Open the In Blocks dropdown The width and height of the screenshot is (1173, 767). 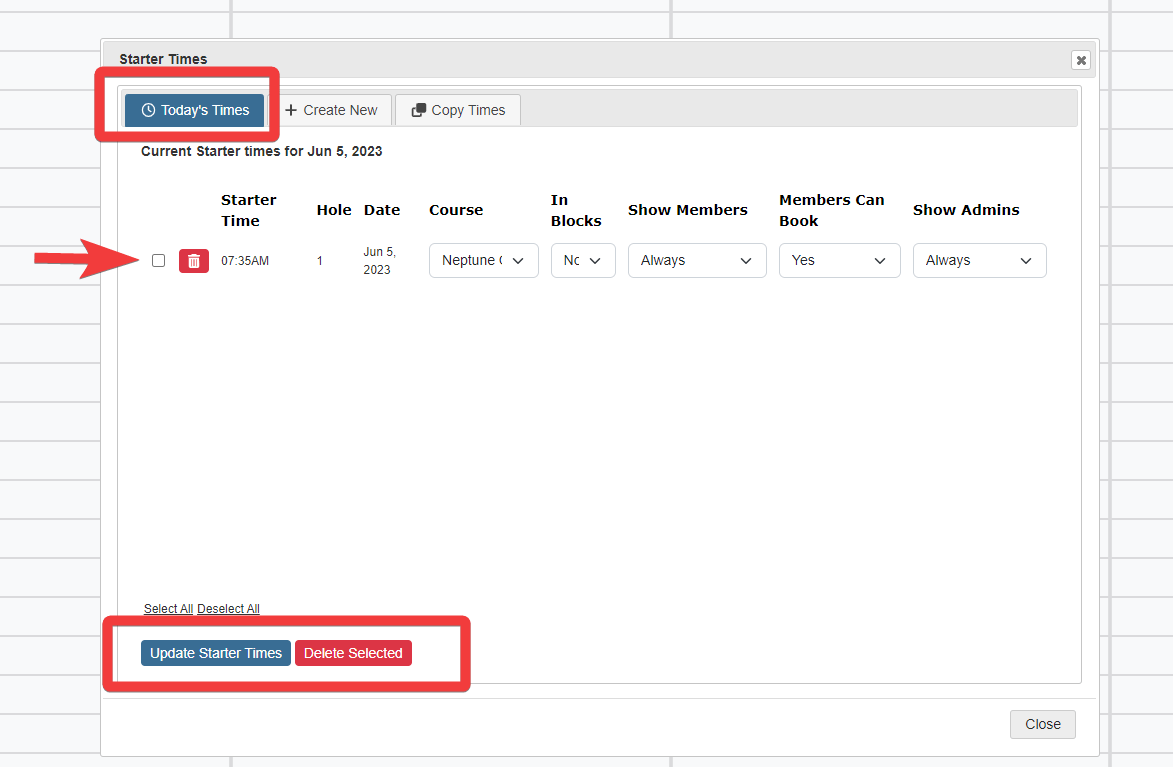click(x=583, y=260)
